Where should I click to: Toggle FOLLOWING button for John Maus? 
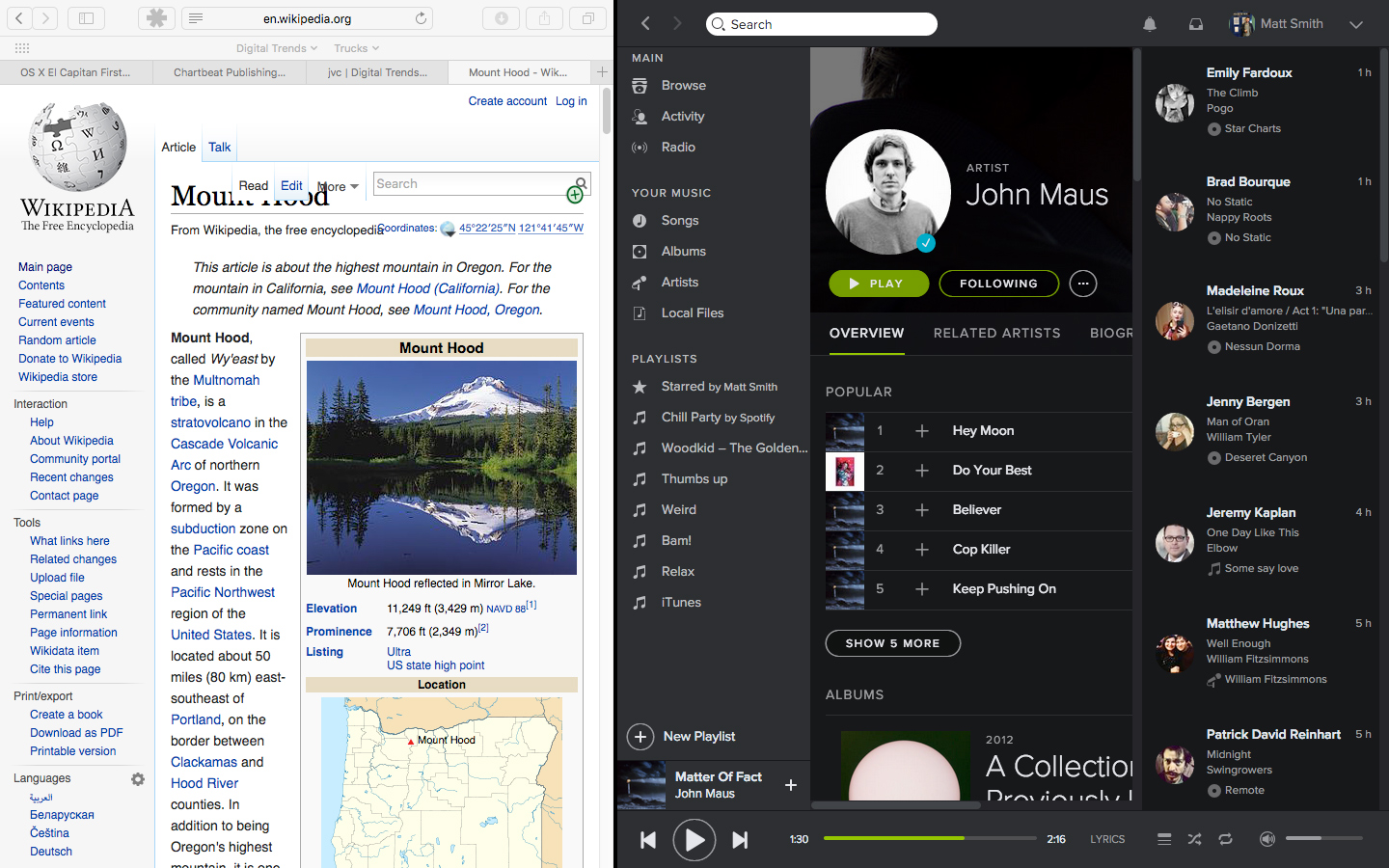pos(998,284)
